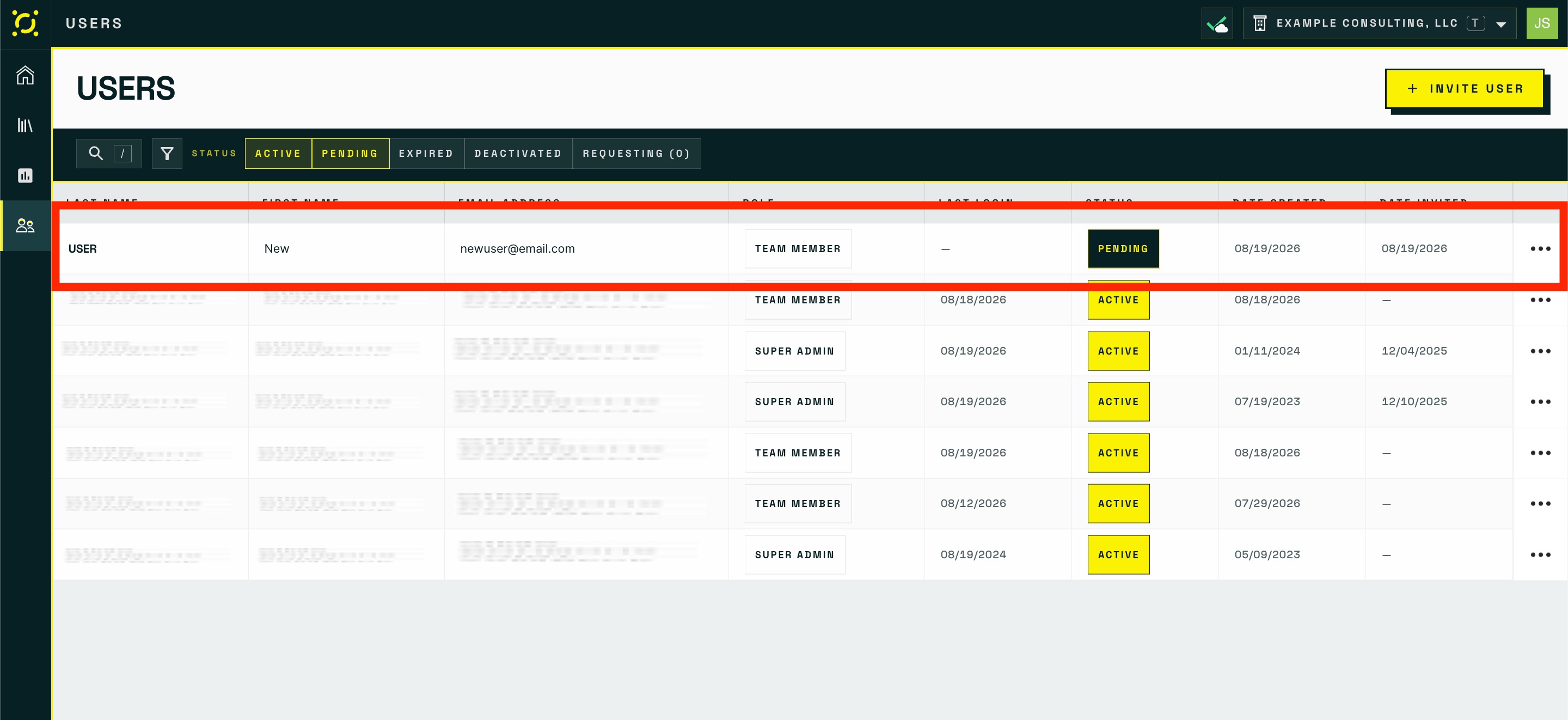This screenshot has width=1568, height=720.
Task: Open Super Admin role dropdown for 01/11/2024 row
Action: coord(794,351)
